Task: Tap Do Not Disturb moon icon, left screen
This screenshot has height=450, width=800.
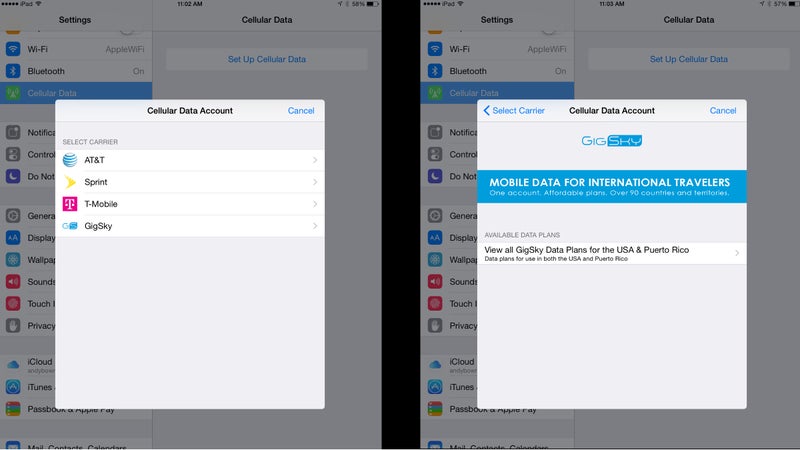Action: [13, 176]
